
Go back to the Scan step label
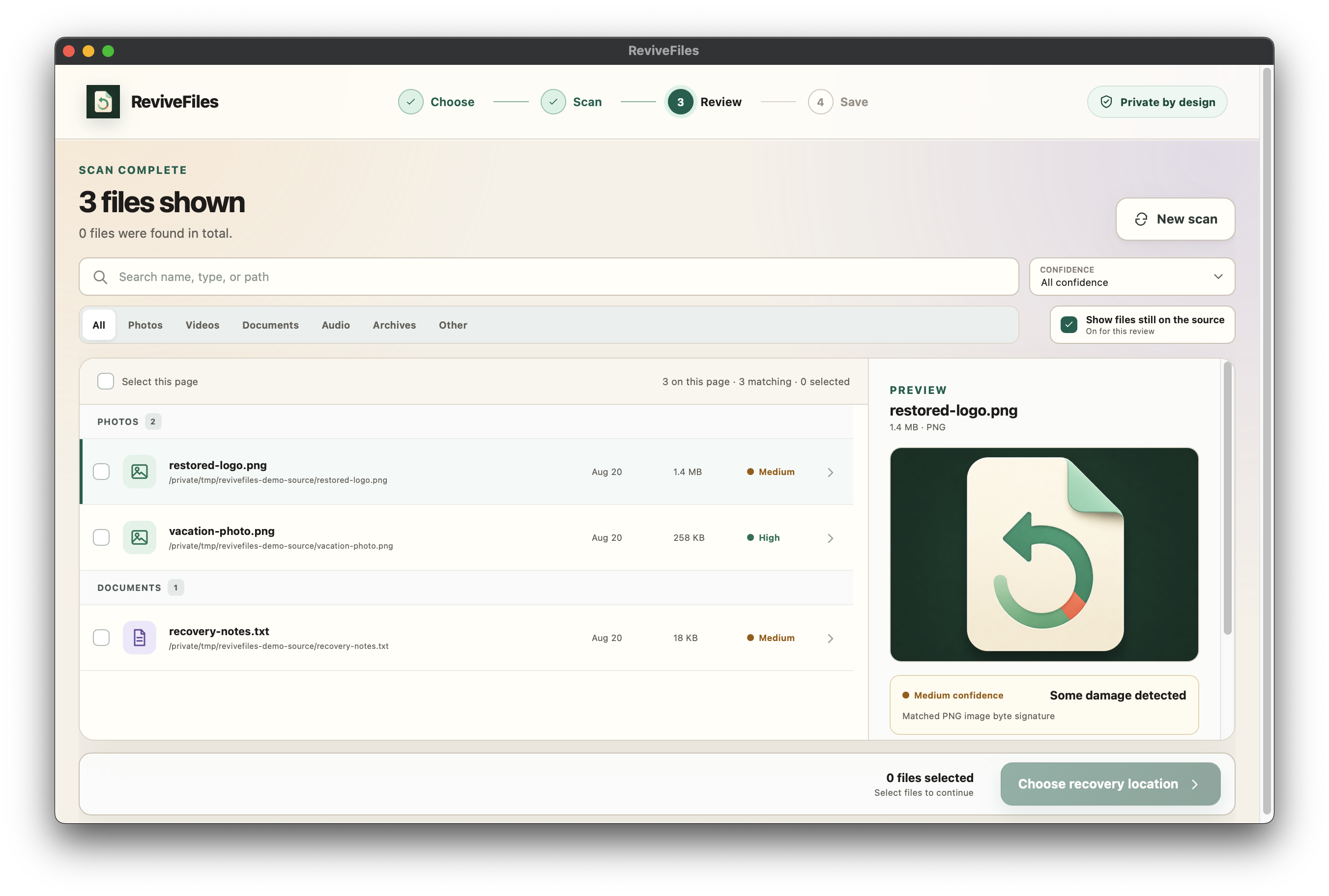[587, 102]
